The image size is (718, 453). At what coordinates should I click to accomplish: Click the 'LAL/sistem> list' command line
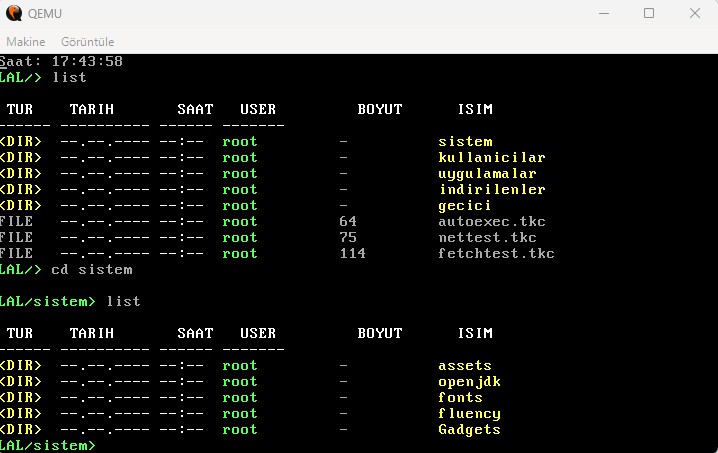(x=70, y=301)
